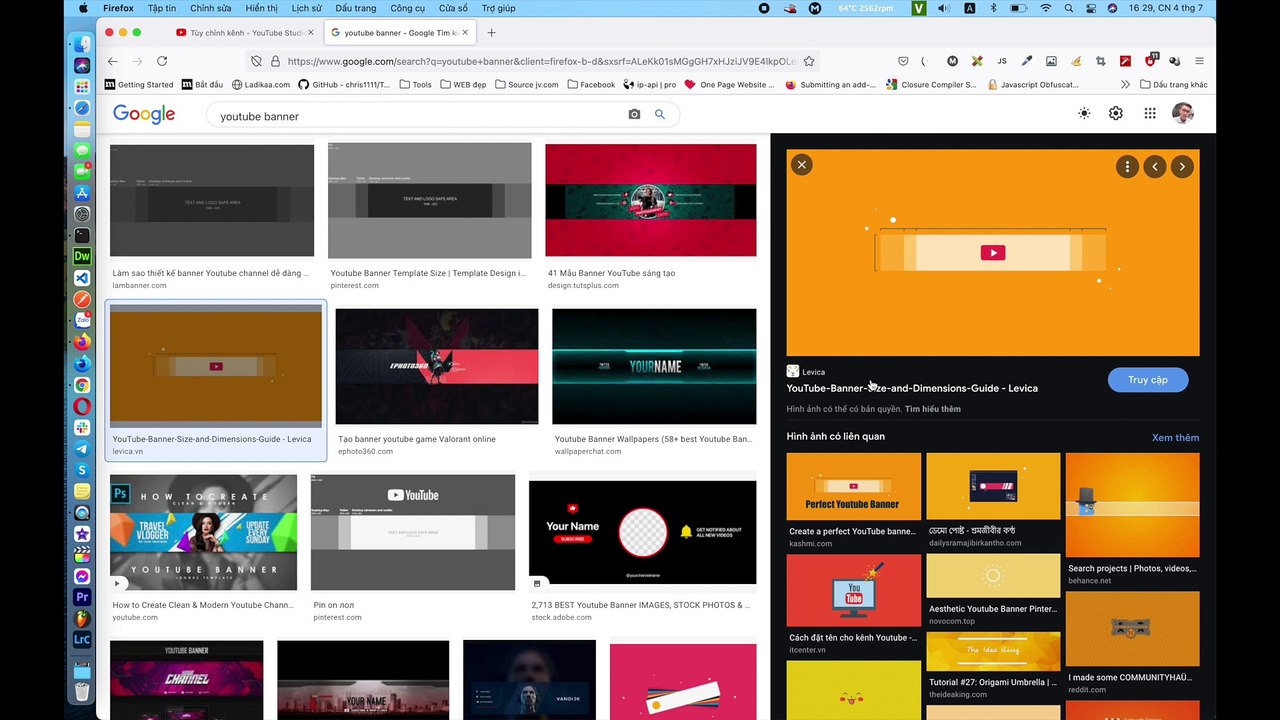Toggle tracking protection shield in address bar
1280x720 pixels.
(256, 61)
